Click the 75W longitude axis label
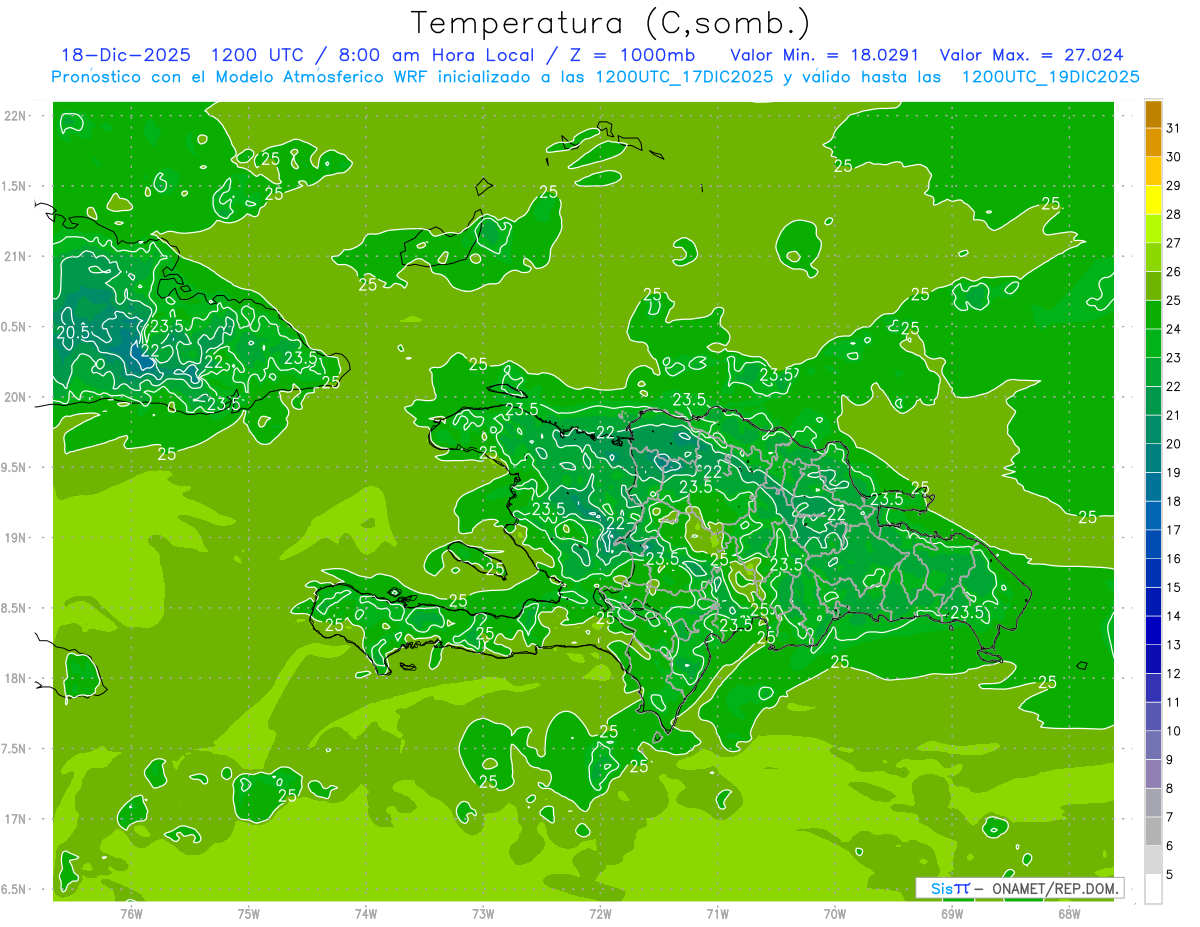The image size is (1200, 927). click(x=249, y=913)
